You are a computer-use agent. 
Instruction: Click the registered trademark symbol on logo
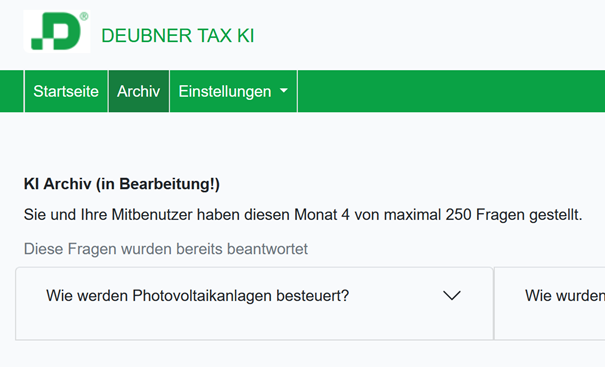[84, 16]
